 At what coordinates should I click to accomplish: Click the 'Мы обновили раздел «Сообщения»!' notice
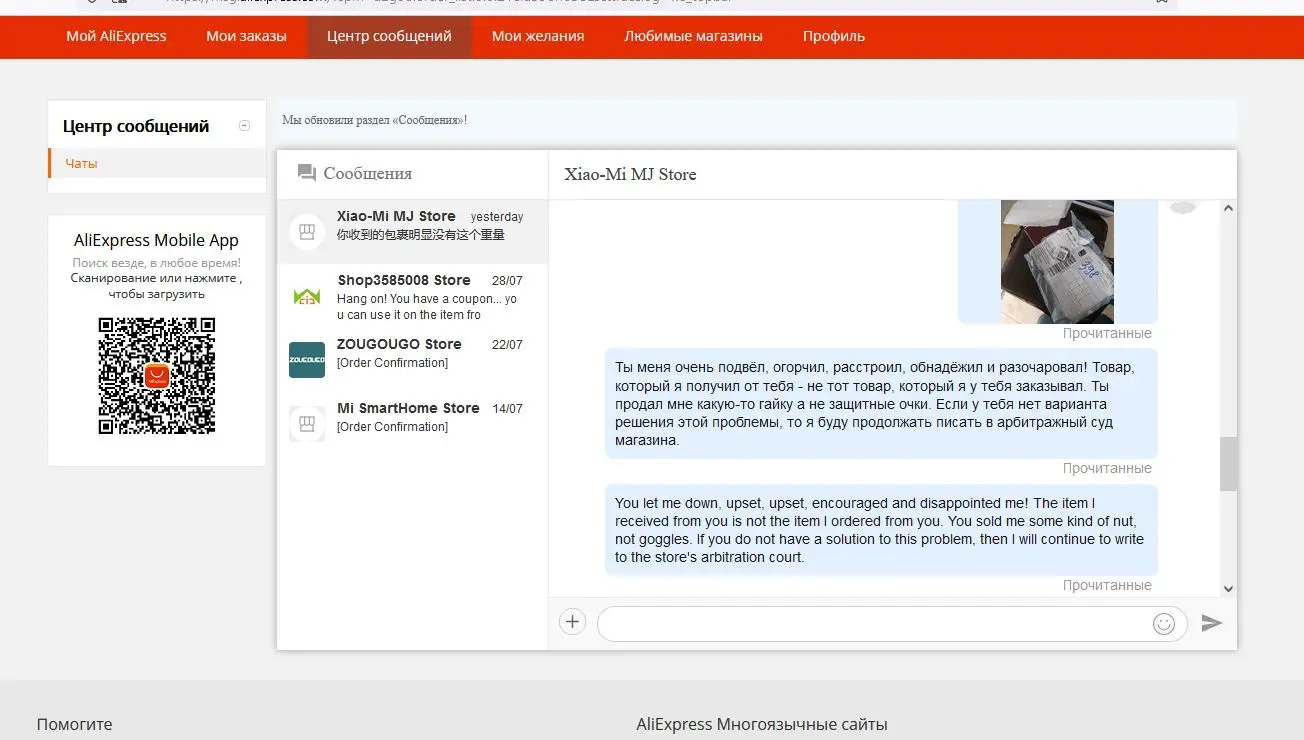374,120
